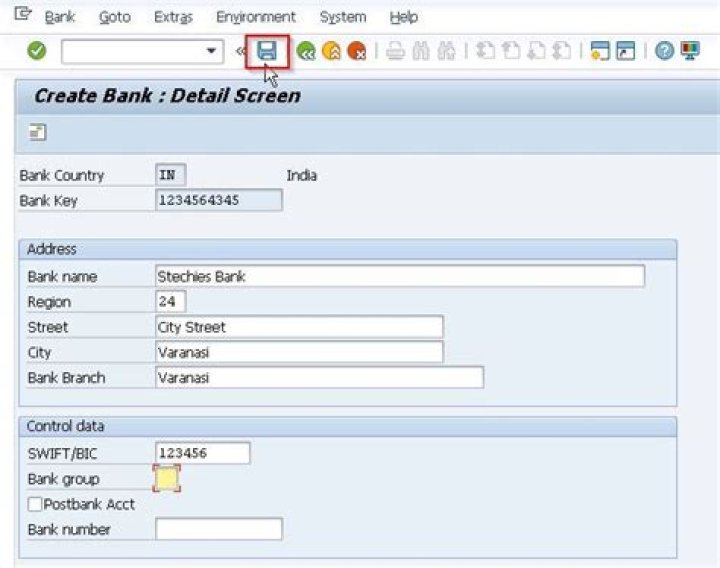Click the Control data section header
Screen dimensions: 720x568
(x=348, y=427)
